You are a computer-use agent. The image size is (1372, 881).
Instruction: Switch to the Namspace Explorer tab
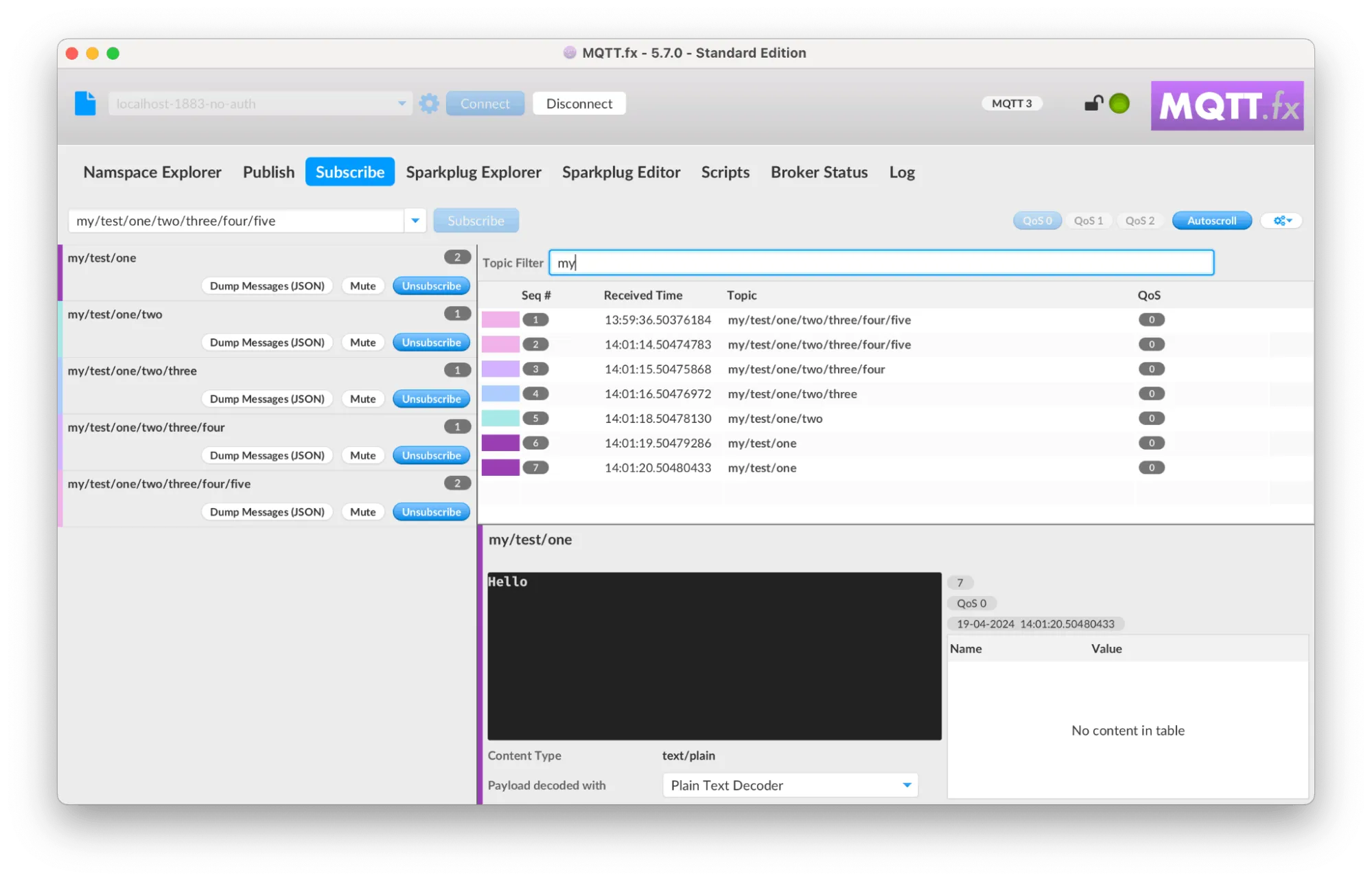pos(152,172)
